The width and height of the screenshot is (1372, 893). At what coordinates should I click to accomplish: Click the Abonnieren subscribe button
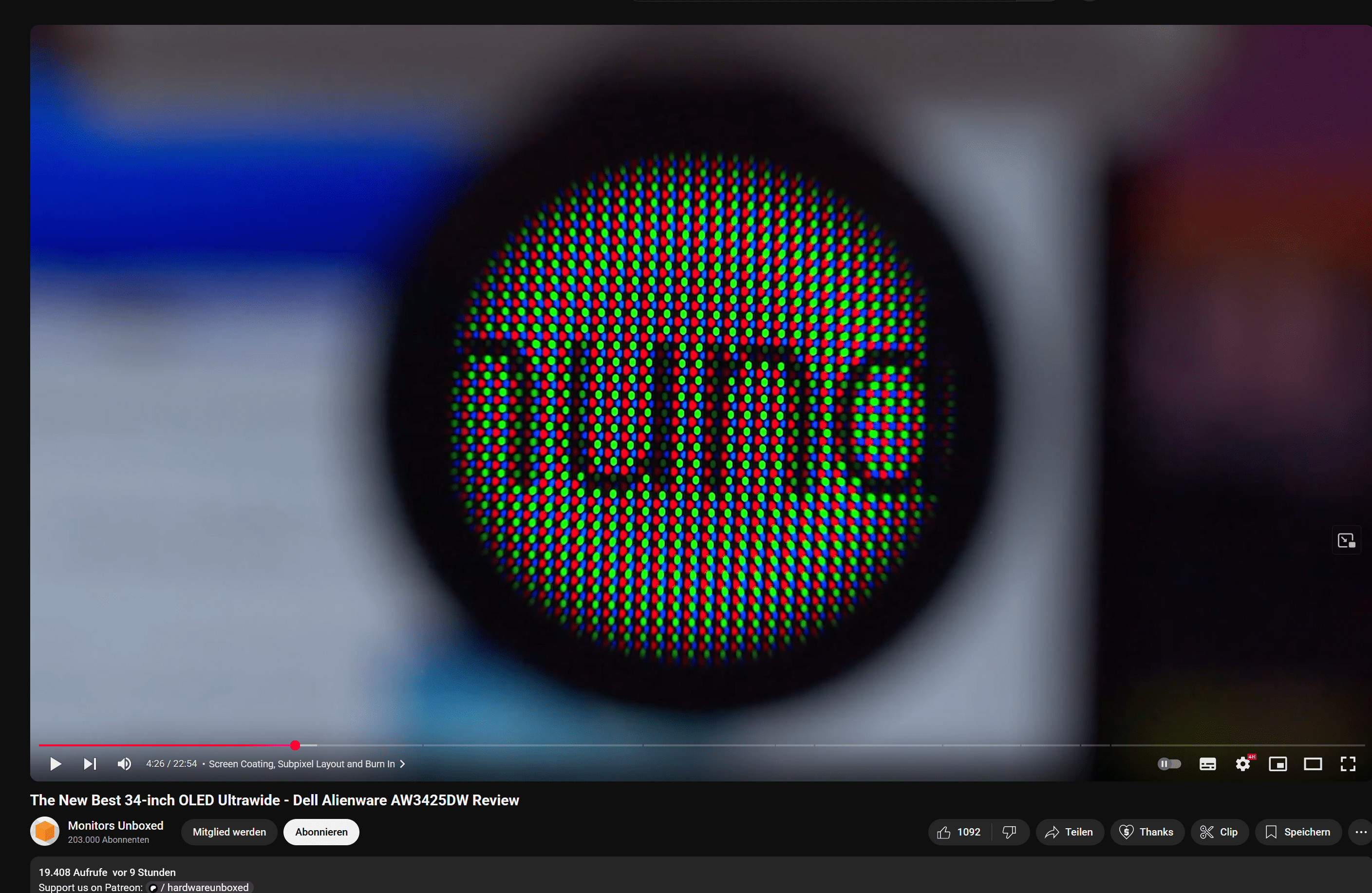tap(321, 832)
